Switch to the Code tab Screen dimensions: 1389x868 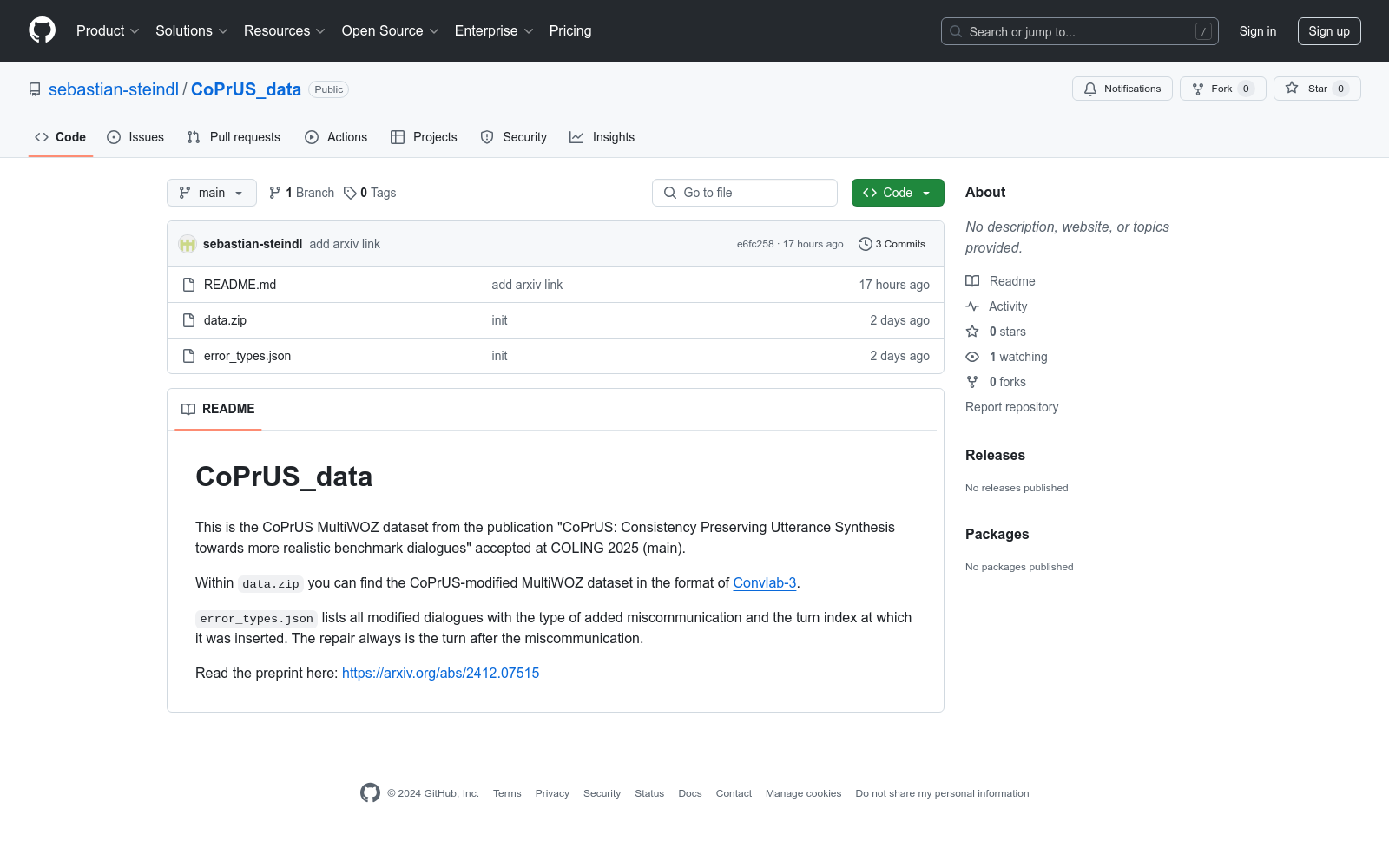pyautogui.click(x=61, y=137)
